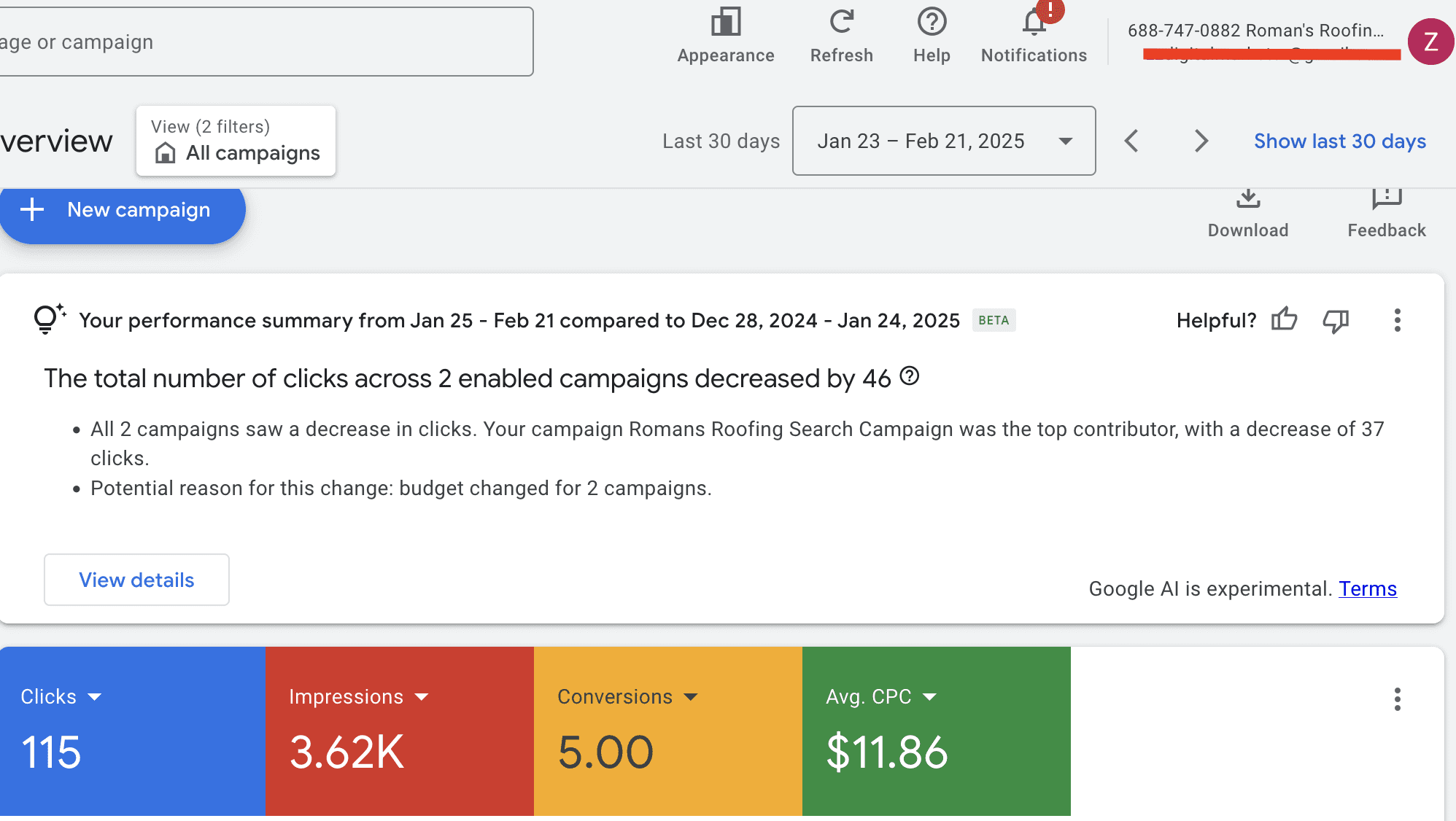The width and height of the screenshot is (1456, 821).
Task: Click the View details button
Action: point(136,580)
